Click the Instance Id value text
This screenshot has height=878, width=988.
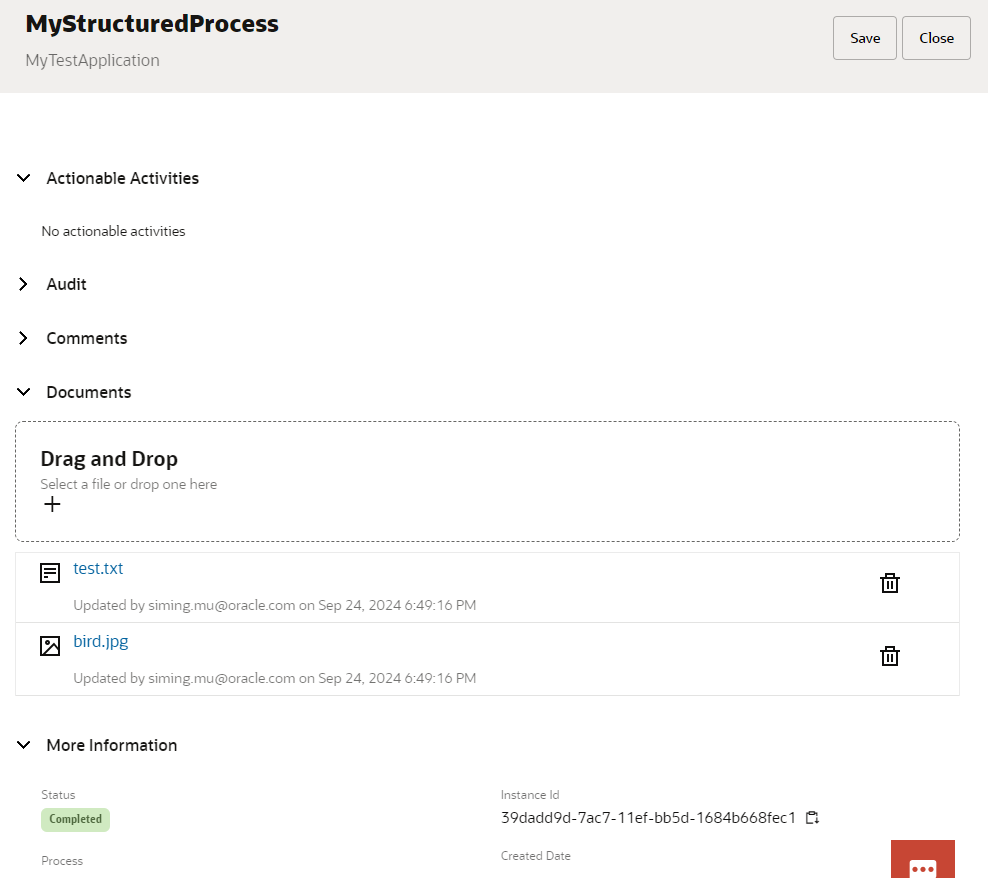coord(648,818)
